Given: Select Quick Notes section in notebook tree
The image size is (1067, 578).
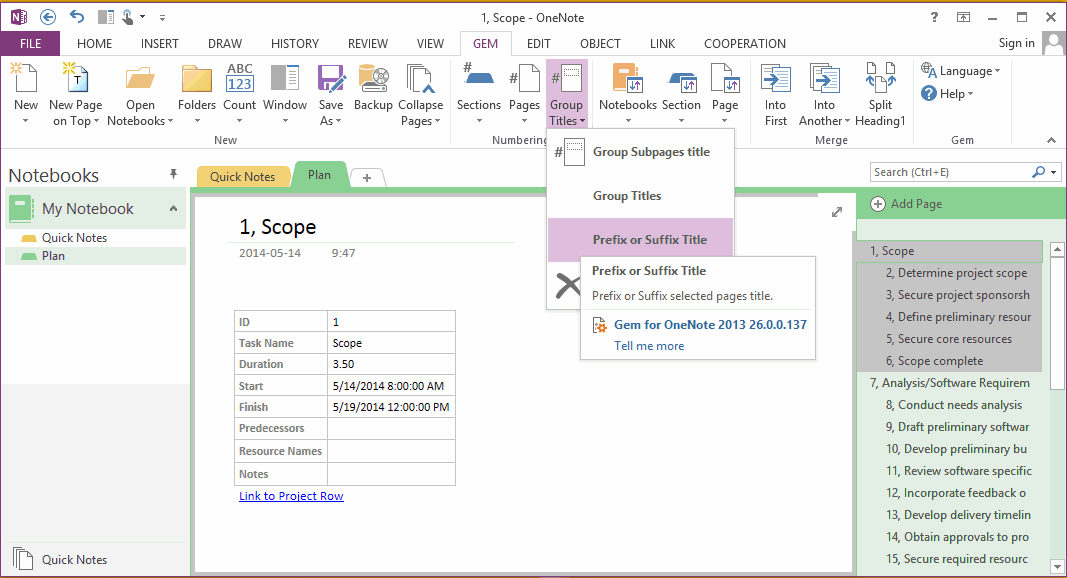Looking at the screenshot, I should (95, 238).
